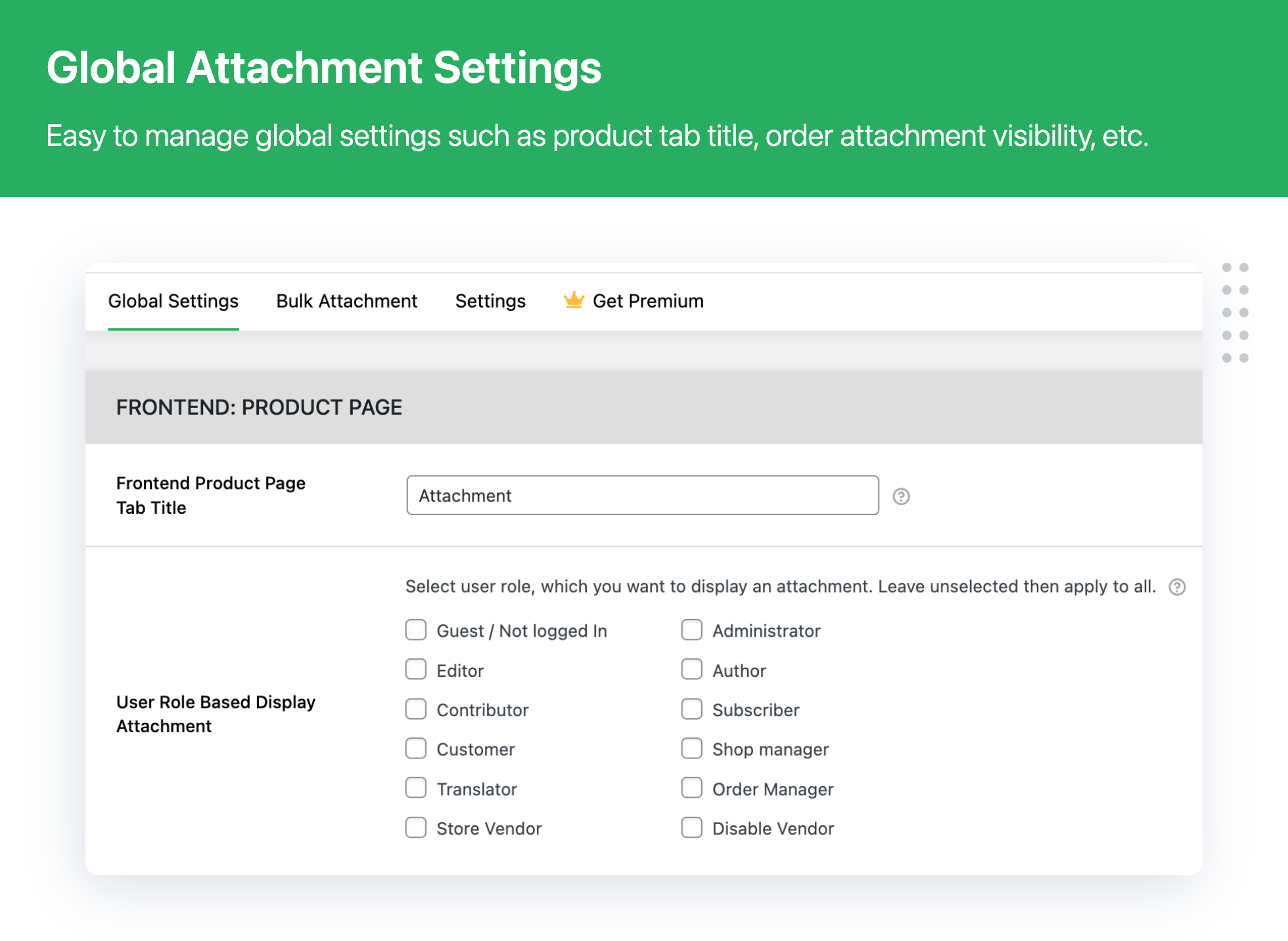The width and height of the screenshot is (1288, 941).
Task: Check the Shop manager checkbox
Action: pyautogui.click(x=691, y=748)
